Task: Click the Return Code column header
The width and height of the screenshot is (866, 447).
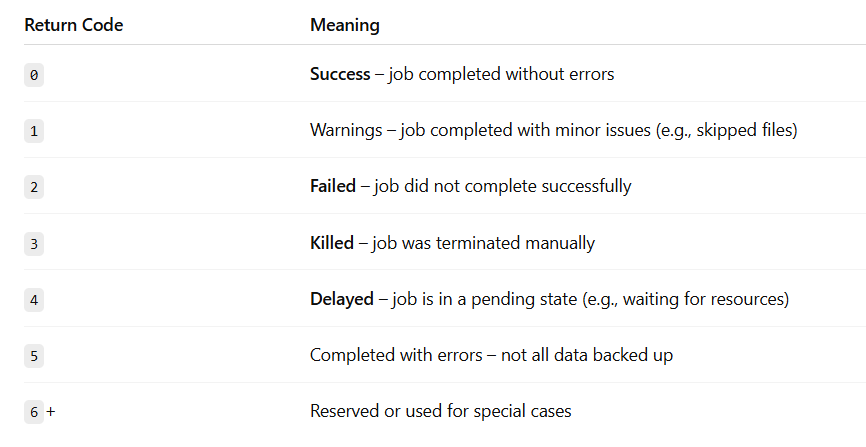Action: click(73, 25)
